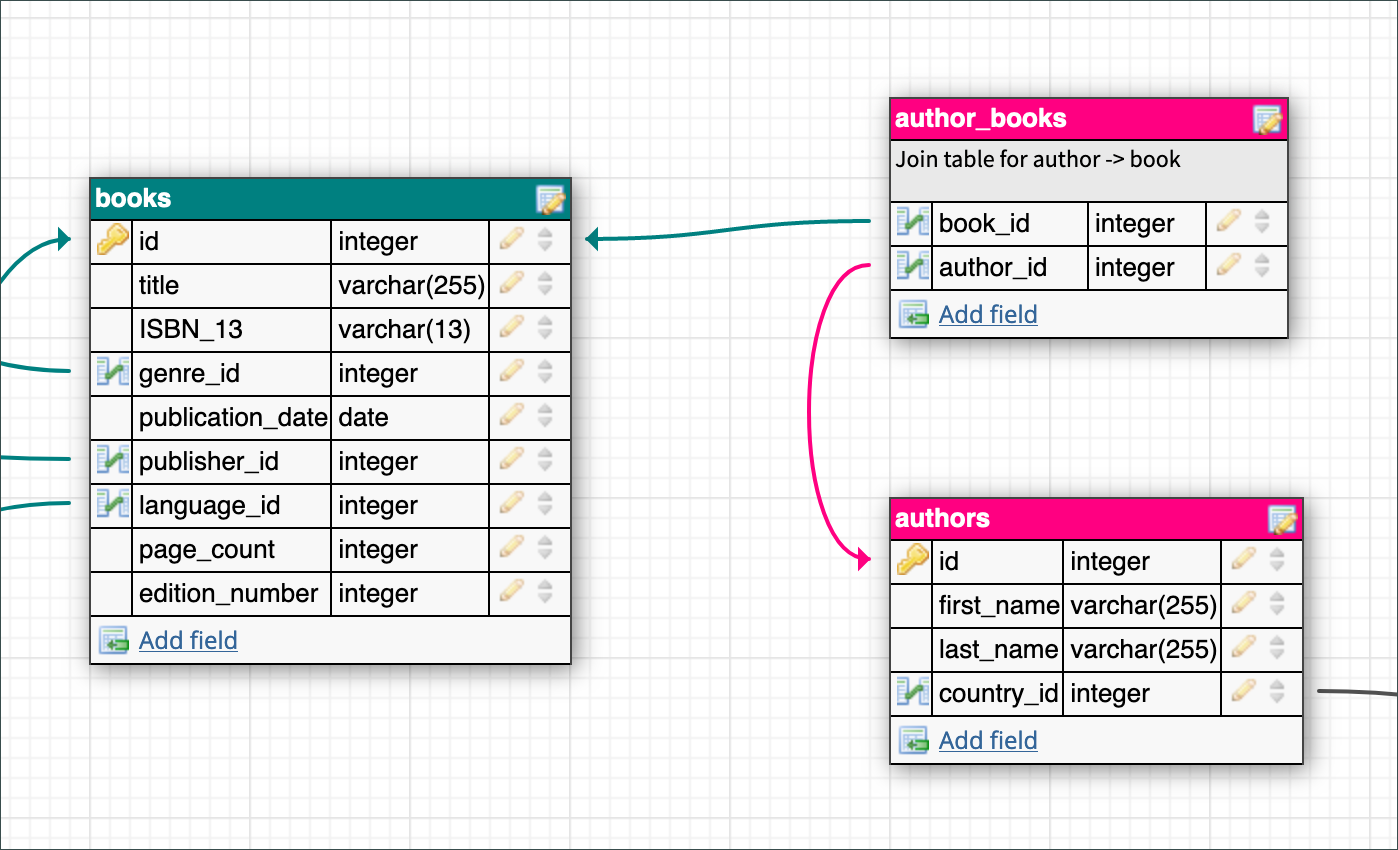Click the varchar(255) type of title
Viewport: 1398px width, 850px height.
pyautogui.click(x=410, y=285)
